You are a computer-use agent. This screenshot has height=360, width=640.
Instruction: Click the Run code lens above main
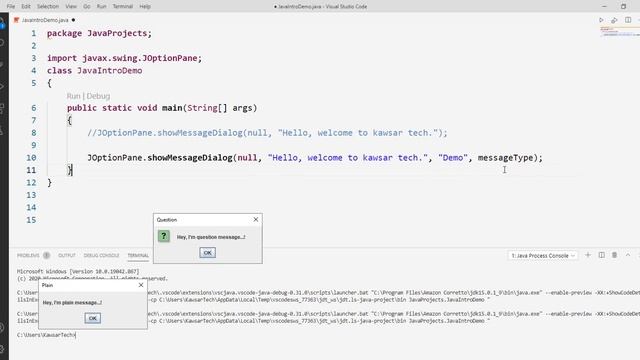pos(73,96)
